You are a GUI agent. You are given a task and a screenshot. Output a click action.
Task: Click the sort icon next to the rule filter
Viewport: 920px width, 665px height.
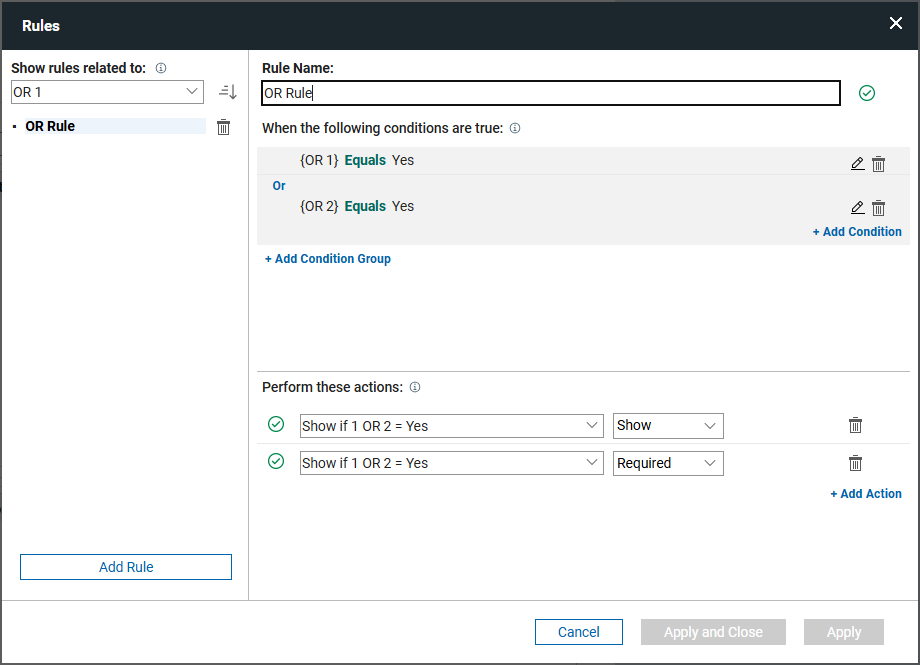[x=227, y=91]
